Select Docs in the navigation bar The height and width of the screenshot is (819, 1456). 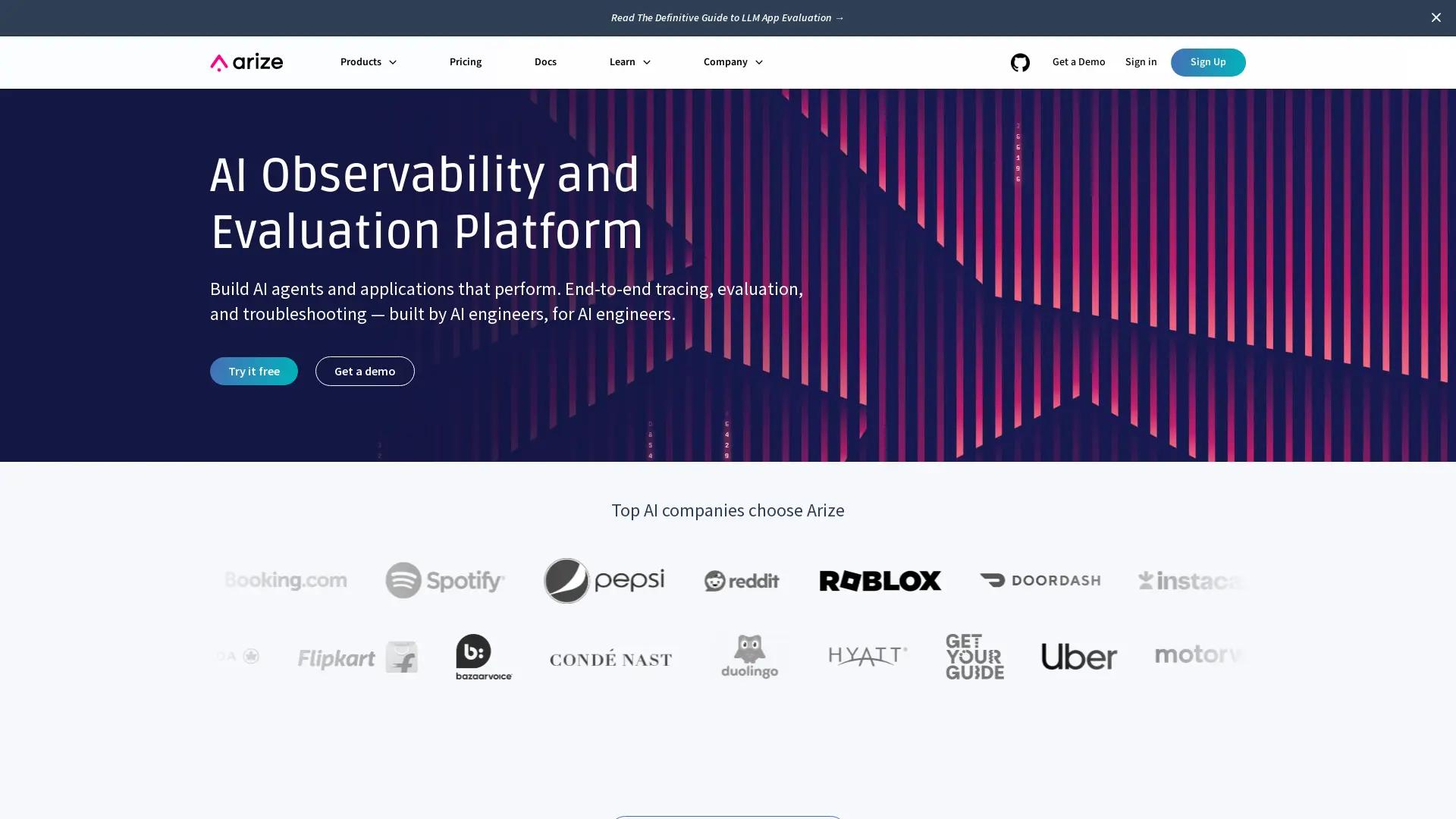(x=545, y=62)
